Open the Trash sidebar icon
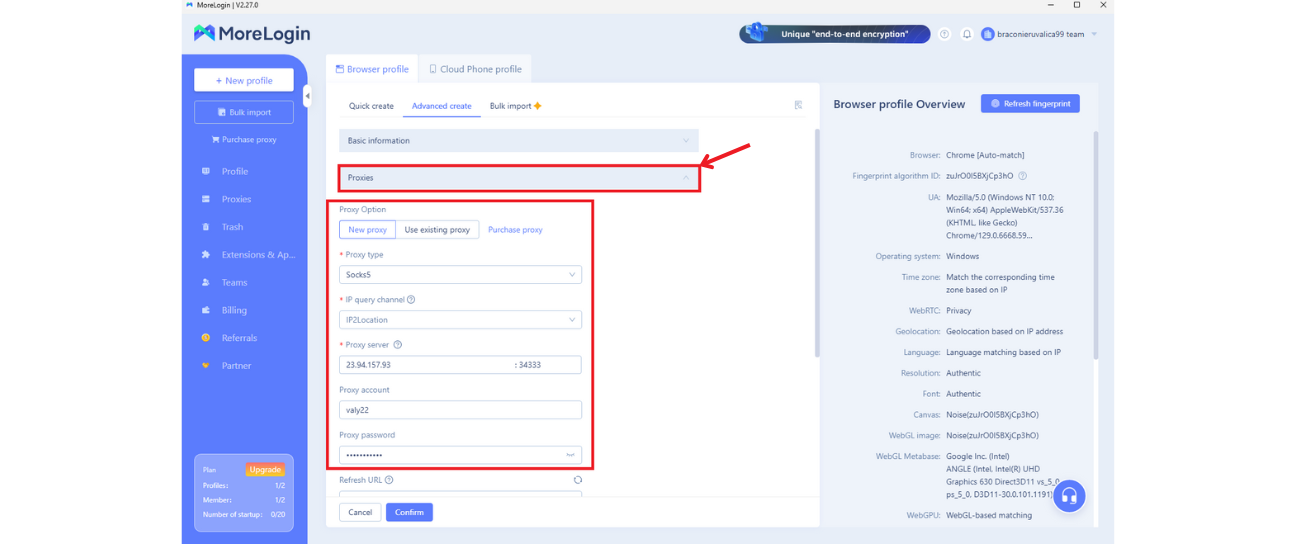The height and width of the screenshot is (544, 1296). tap(206, 227)
